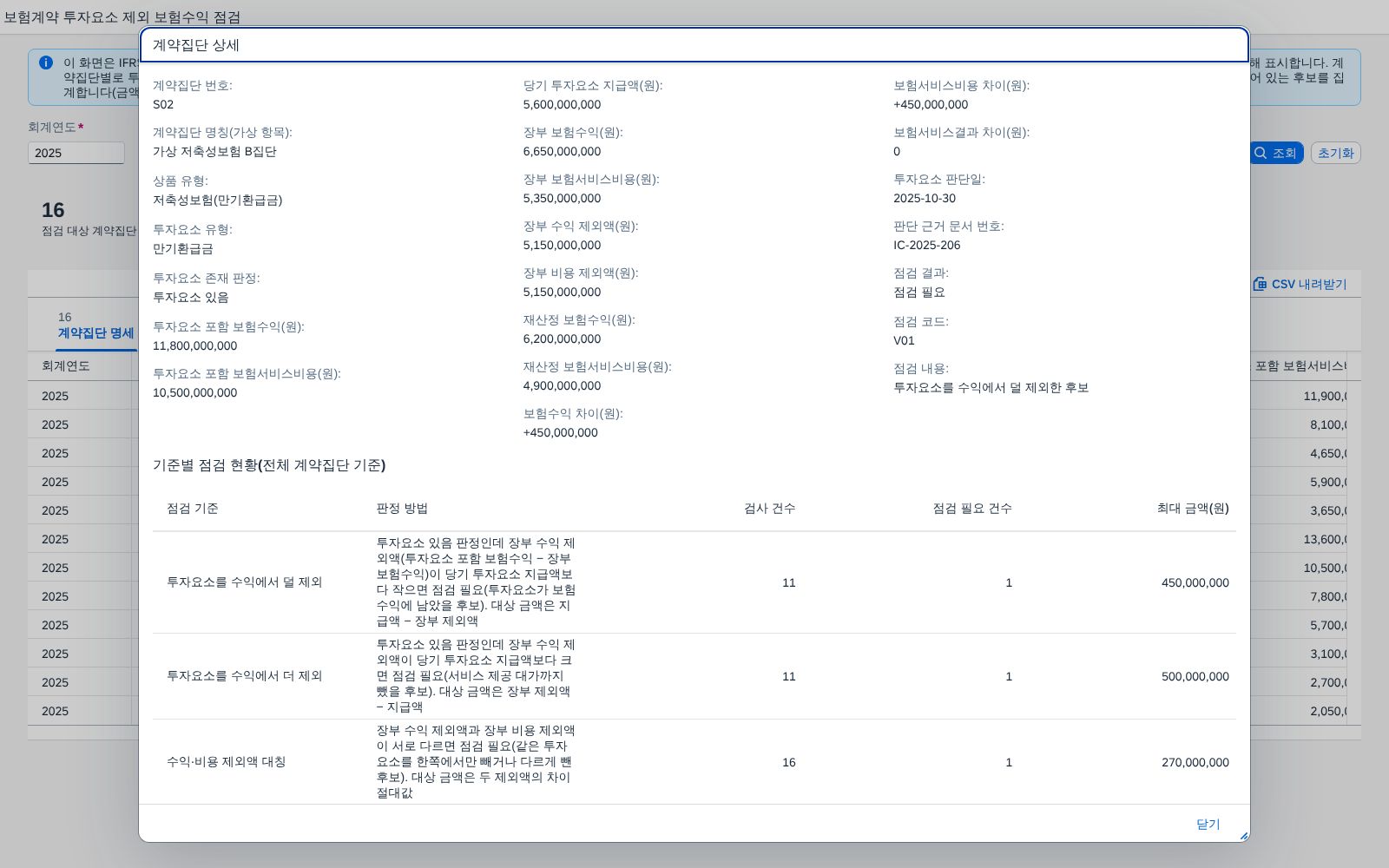Click the 5,600,000,000 당기 투자요소 지급액 value

(x=562, y=105)
